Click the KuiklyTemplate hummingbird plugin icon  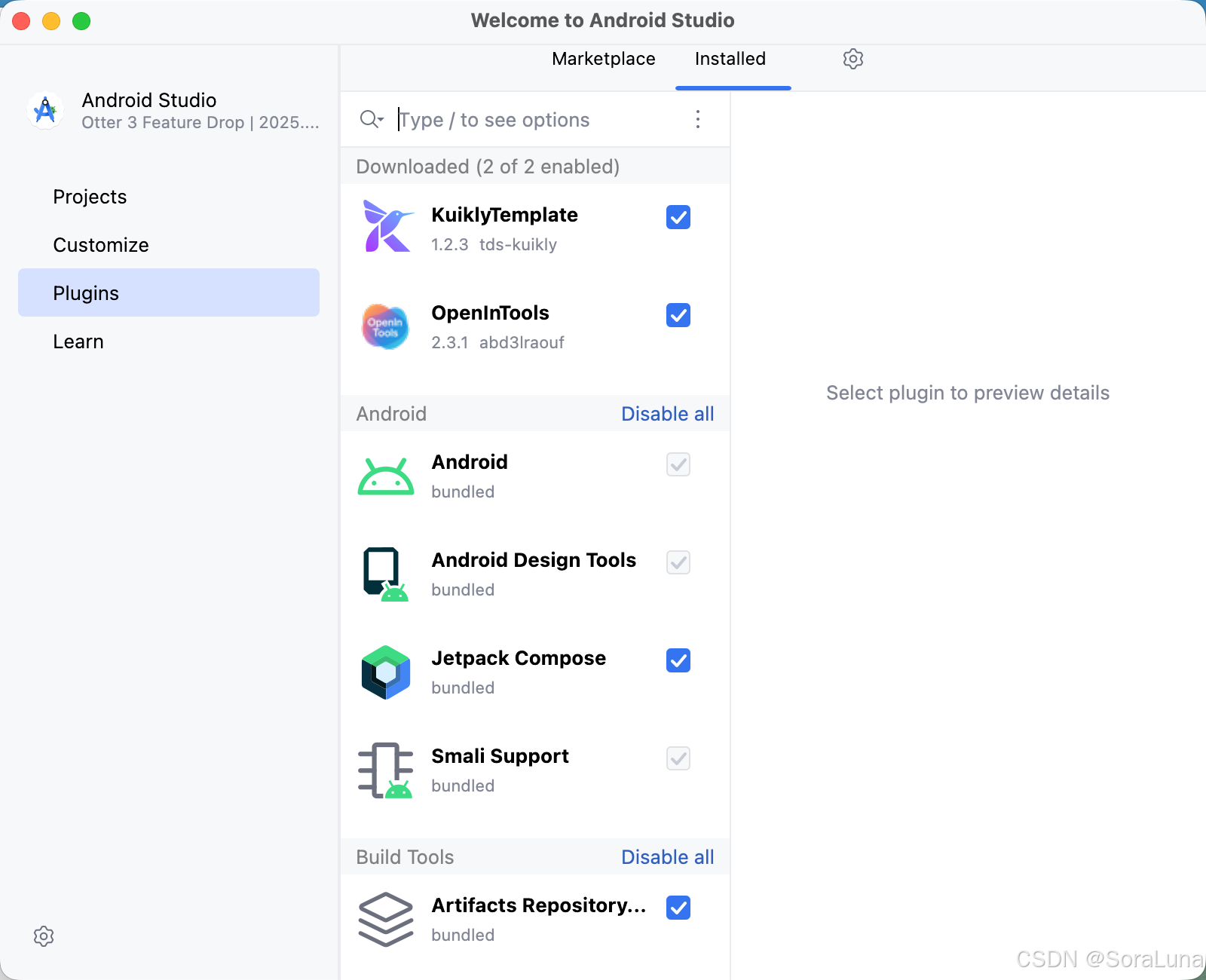point(387,226)
